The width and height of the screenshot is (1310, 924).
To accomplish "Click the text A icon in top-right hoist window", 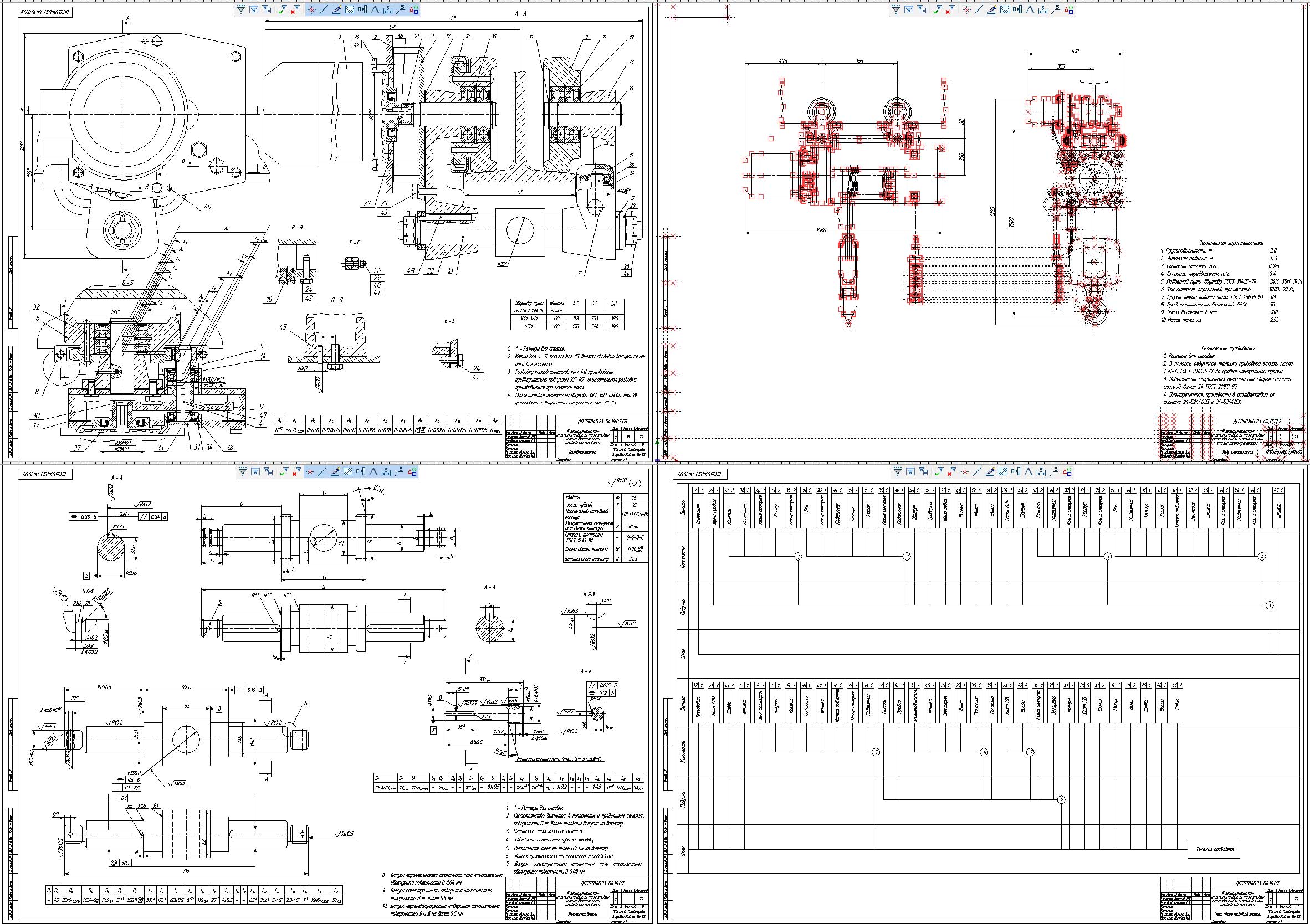I will 1030,10.
